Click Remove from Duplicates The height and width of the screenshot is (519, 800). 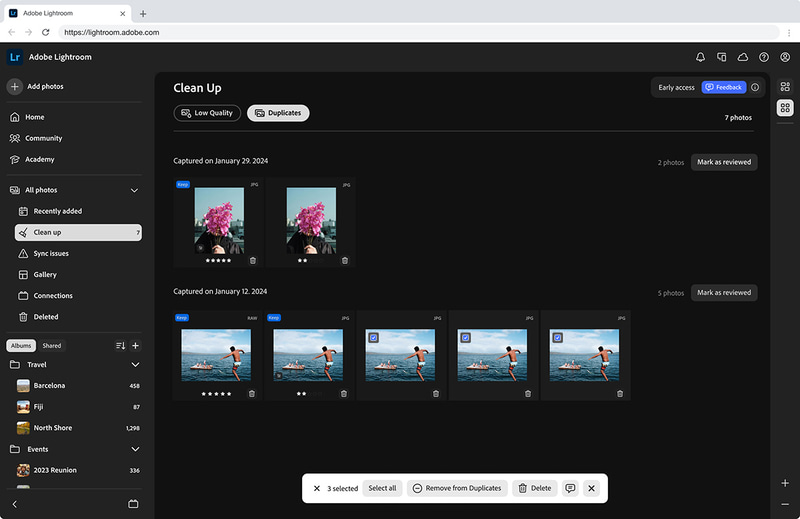pyautogui.click(x=457, y=488)
